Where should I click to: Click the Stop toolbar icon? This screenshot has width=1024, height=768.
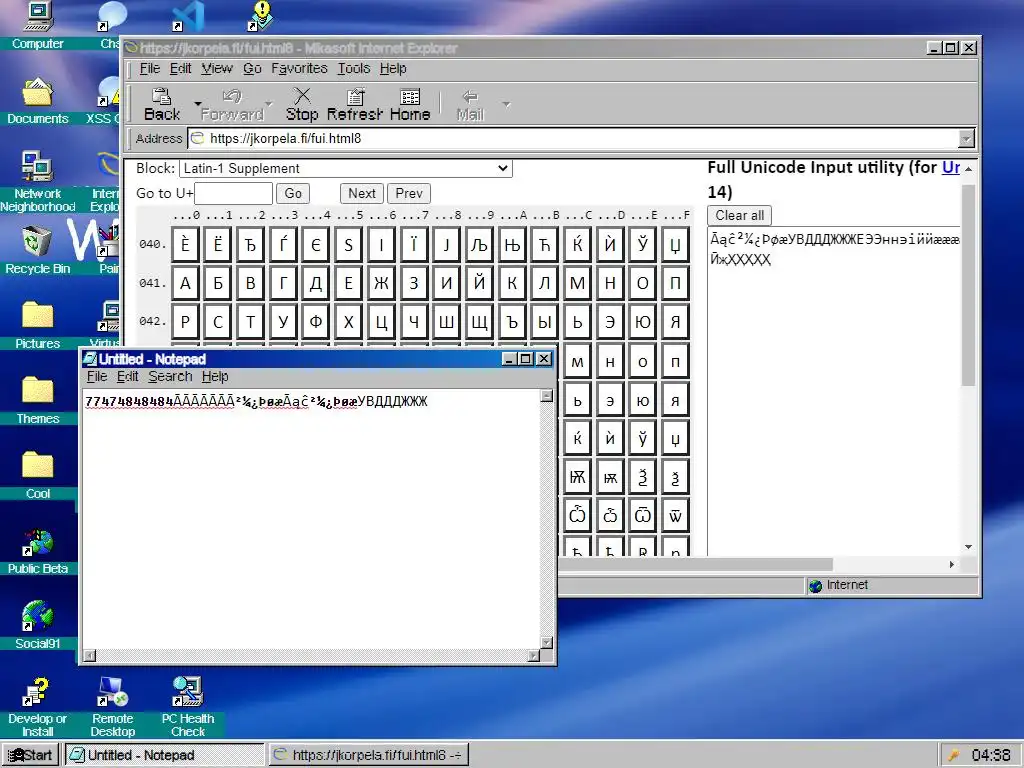[302, 104]
